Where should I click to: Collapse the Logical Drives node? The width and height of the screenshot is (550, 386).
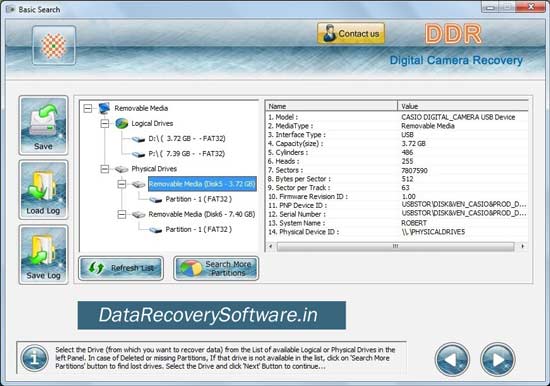[x=105, y=124]
